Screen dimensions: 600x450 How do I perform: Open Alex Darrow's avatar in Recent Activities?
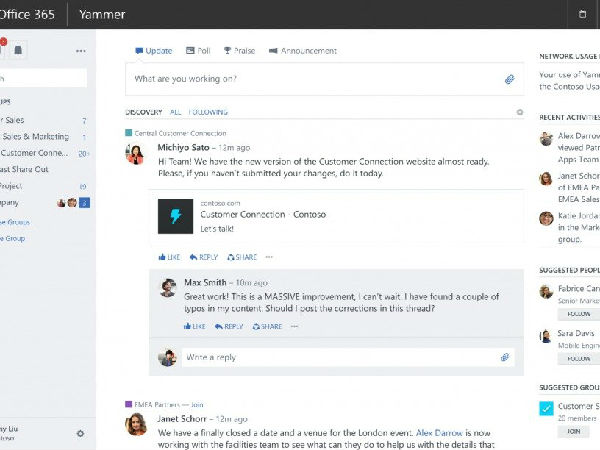[546, 139]
